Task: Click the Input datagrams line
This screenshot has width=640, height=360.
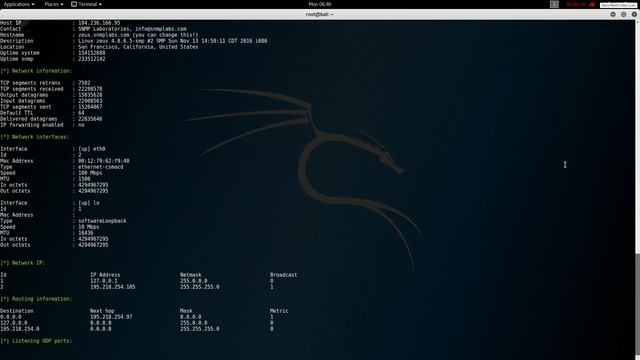Action: coord(51,101)
